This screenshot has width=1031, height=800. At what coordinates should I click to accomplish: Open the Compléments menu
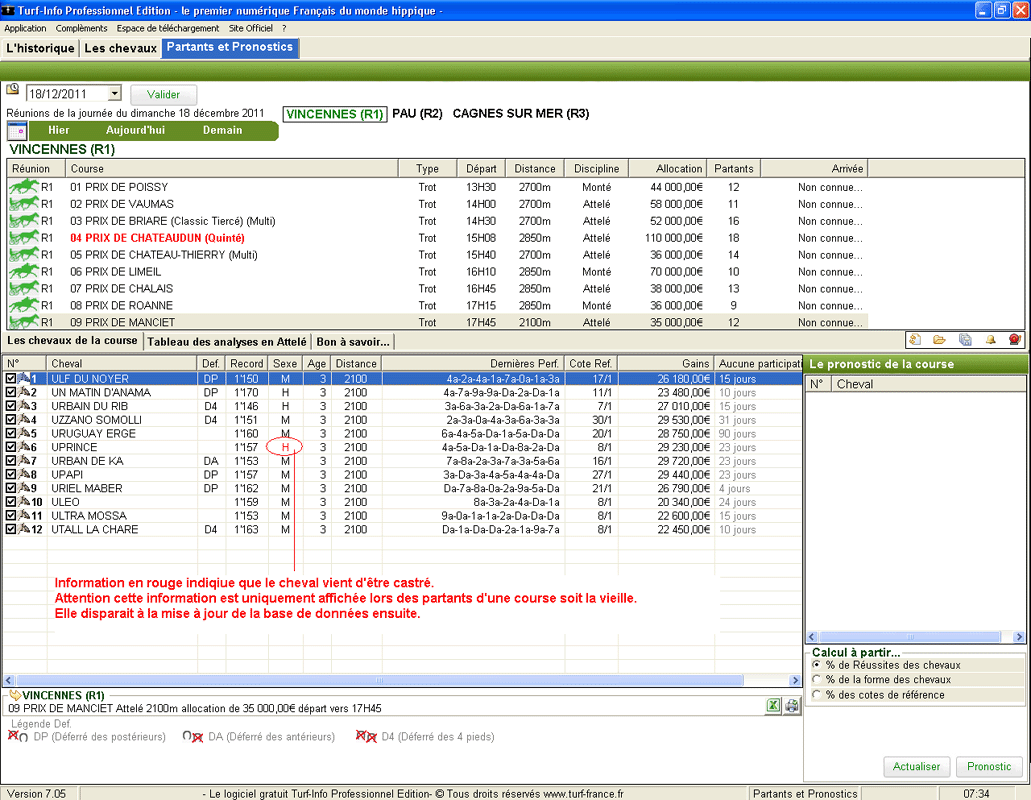[x=82, y=28]
